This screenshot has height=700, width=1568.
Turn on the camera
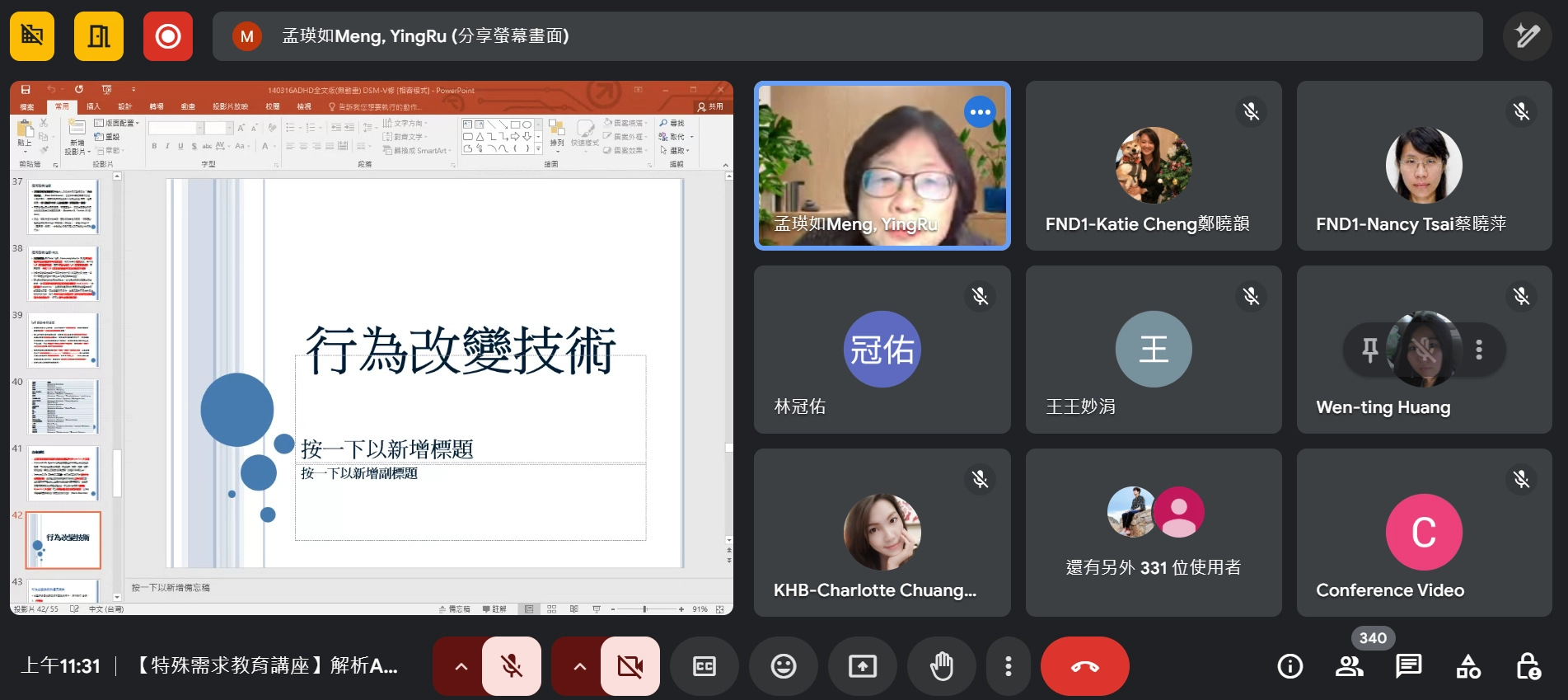click(x=630, y=666)
